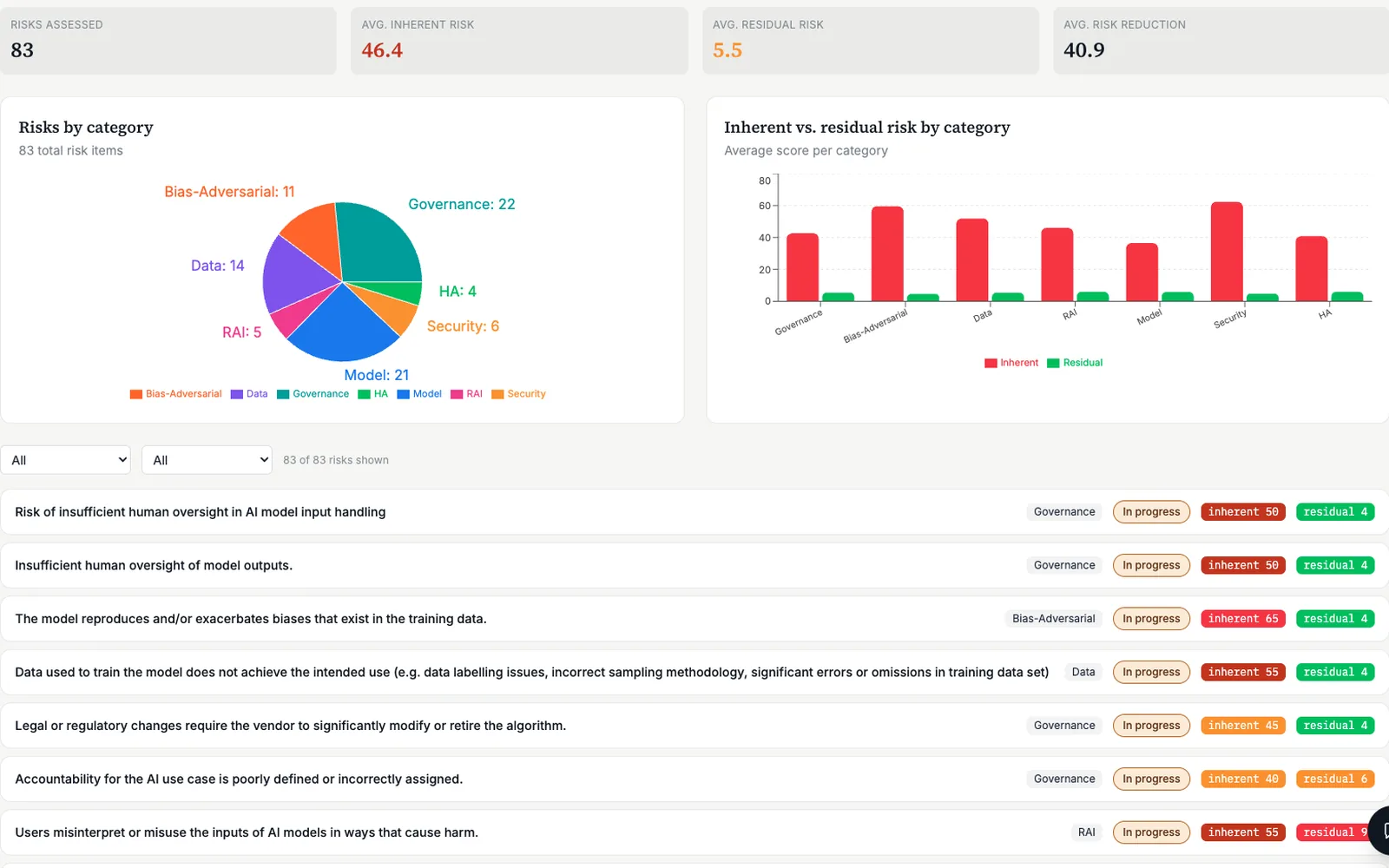Toggle Governance legend entry under pie chart

313,394
